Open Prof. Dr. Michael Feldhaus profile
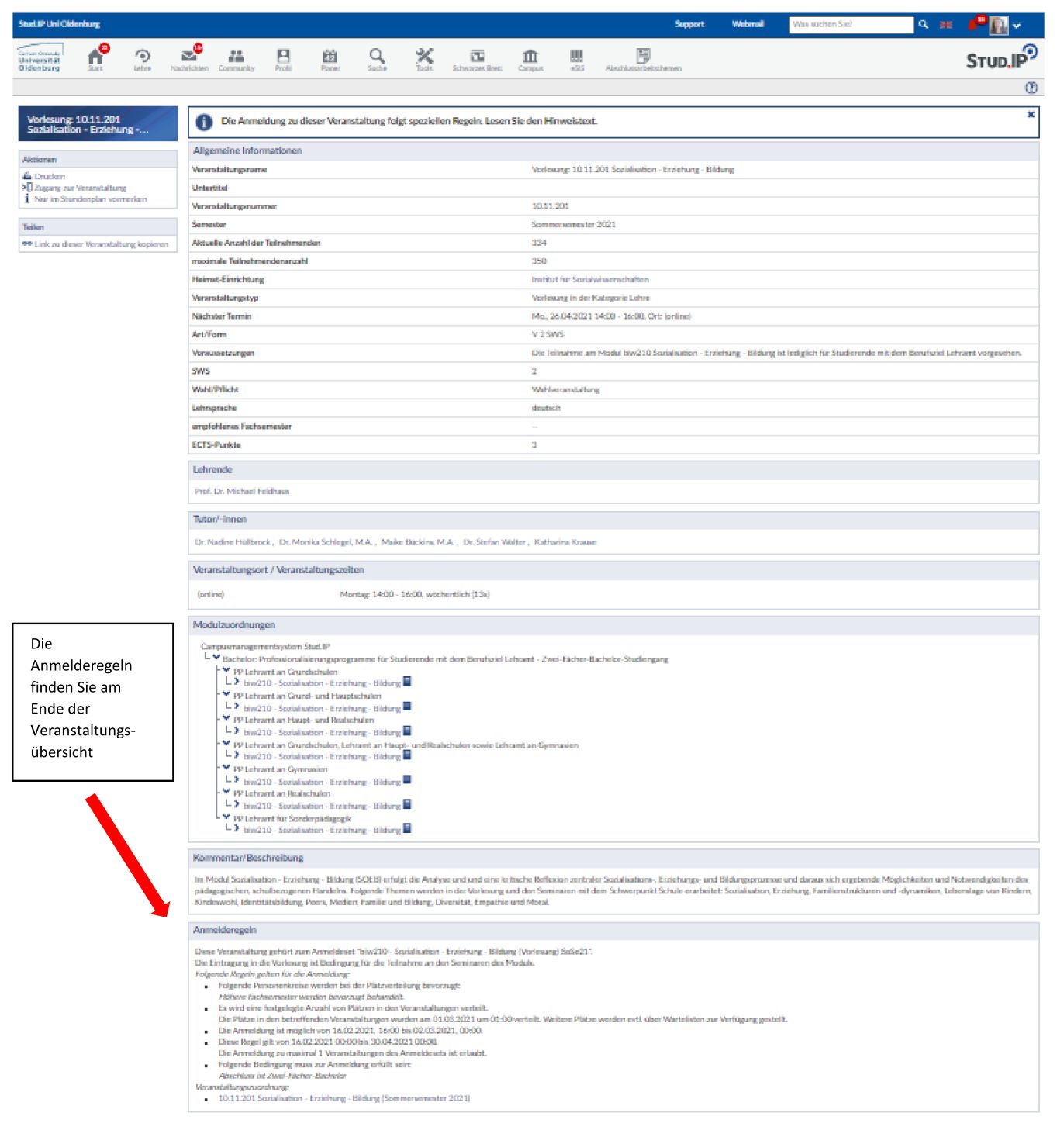 242,492
